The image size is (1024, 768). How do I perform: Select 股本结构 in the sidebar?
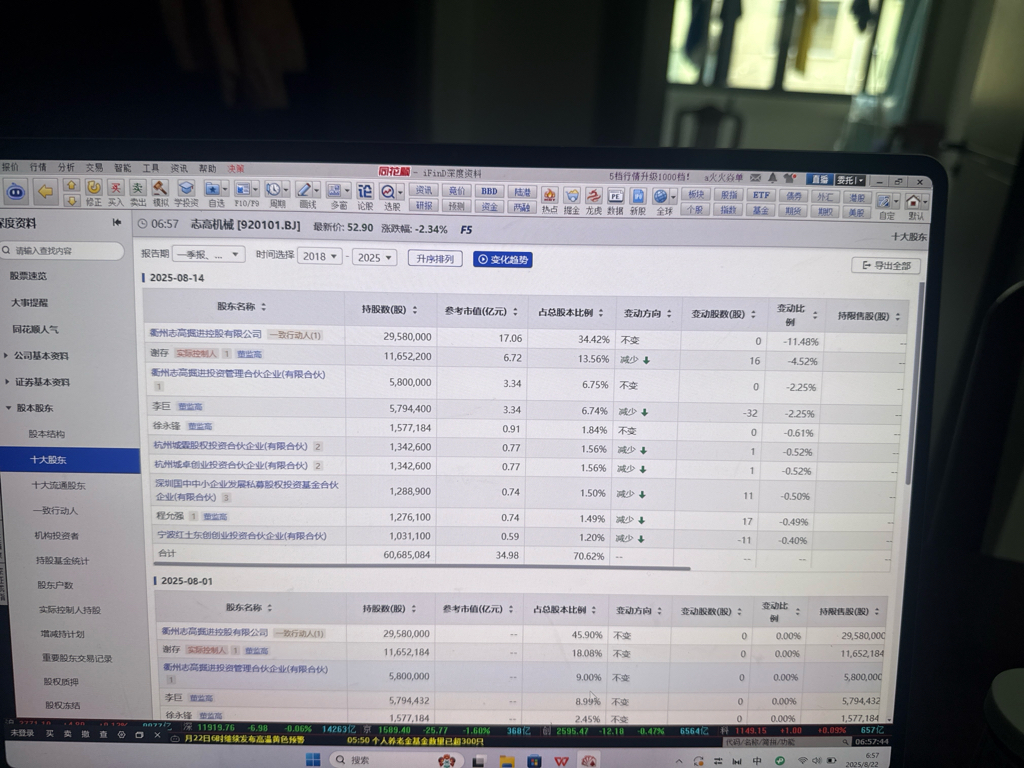[46, 434]
